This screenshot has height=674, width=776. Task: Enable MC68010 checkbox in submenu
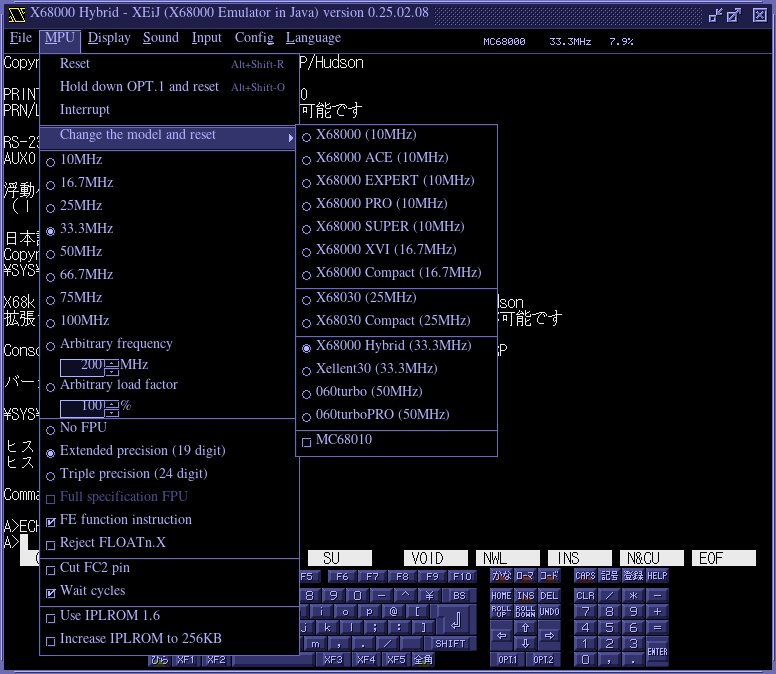point(396,439)
